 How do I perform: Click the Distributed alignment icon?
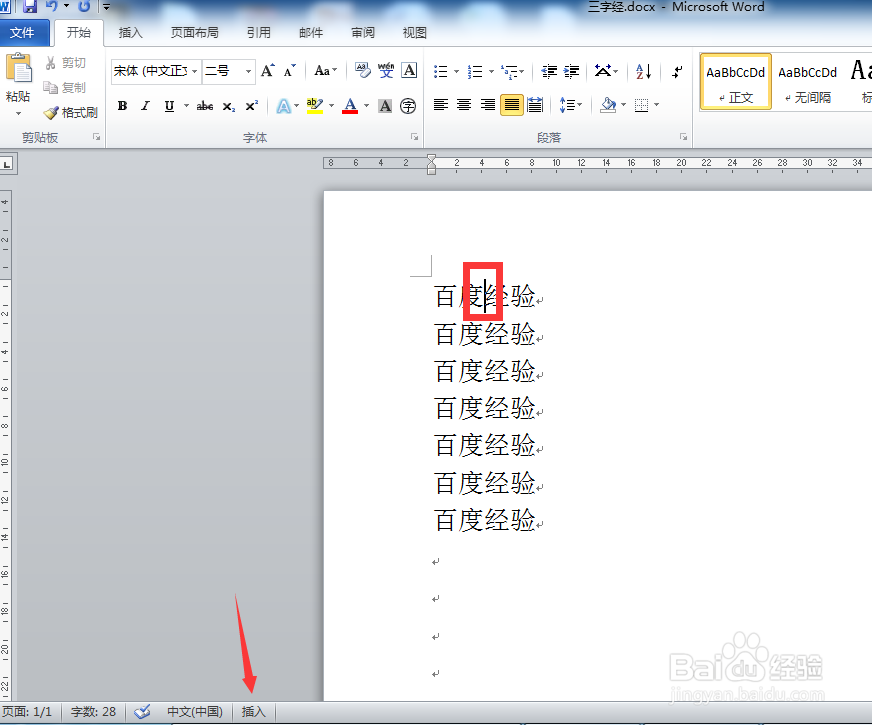[535, 105]
